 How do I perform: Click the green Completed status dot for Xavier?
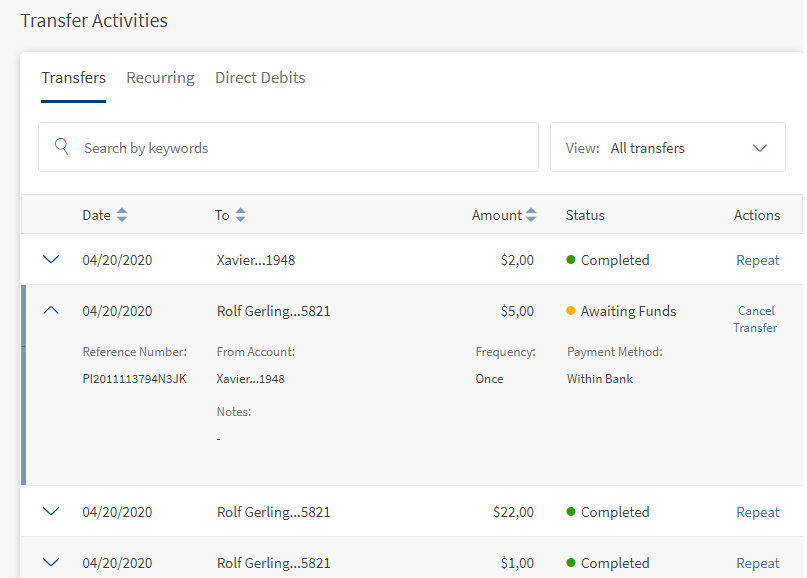pos(571,260)
